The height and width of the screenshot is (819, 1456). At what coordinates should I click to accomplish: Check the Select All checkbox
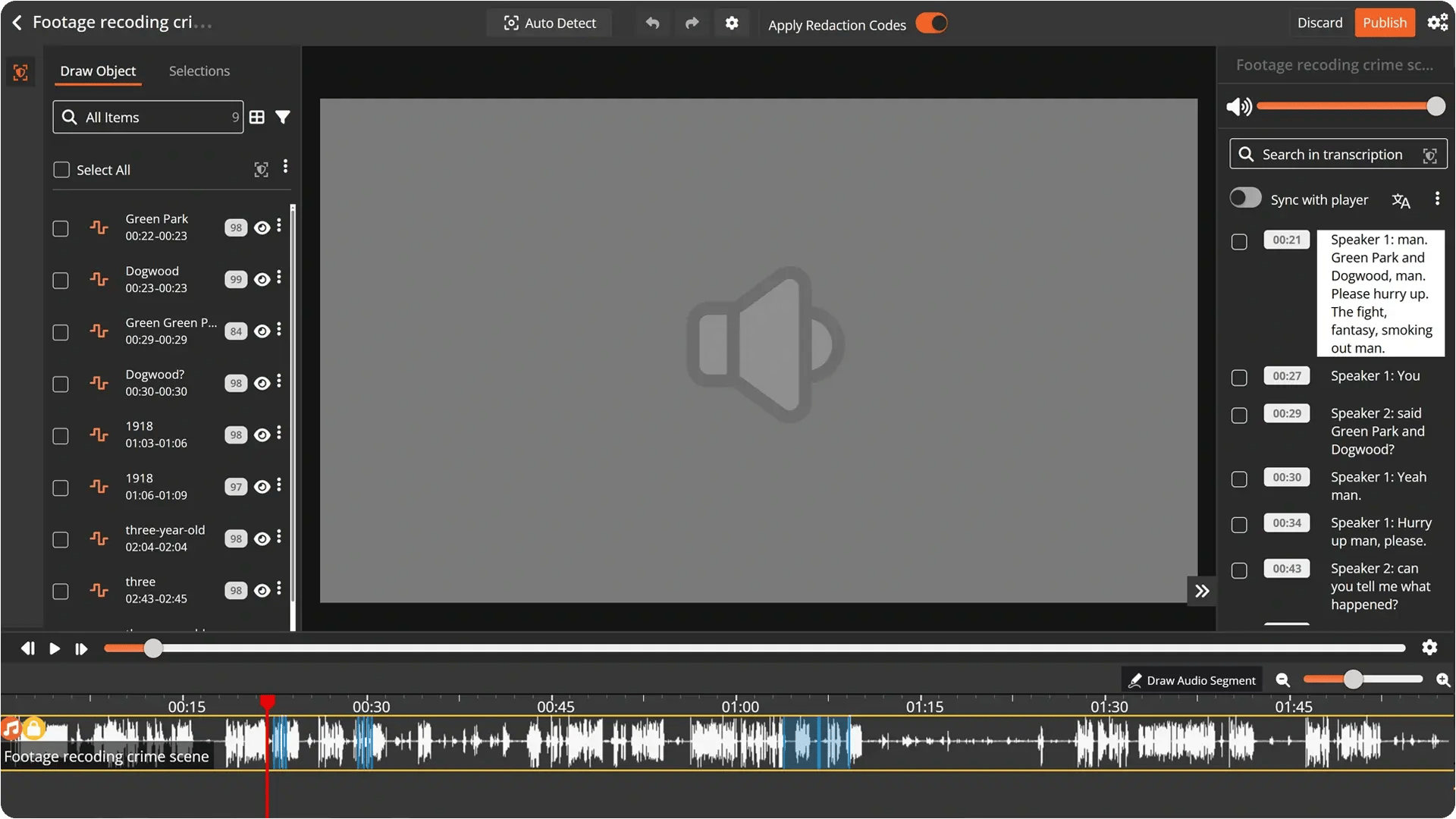coord(61,170)
